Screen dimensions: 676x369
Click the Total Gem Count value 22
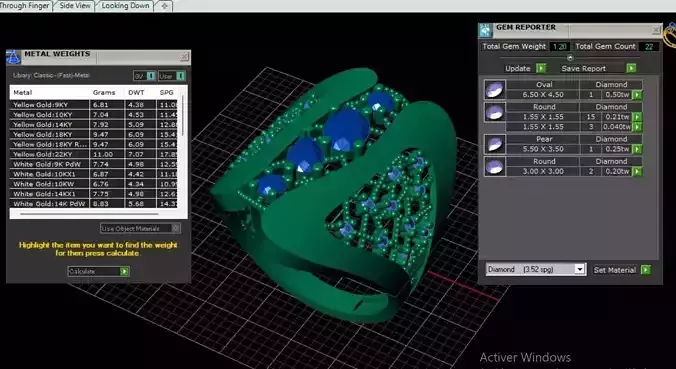click(649, 47)
